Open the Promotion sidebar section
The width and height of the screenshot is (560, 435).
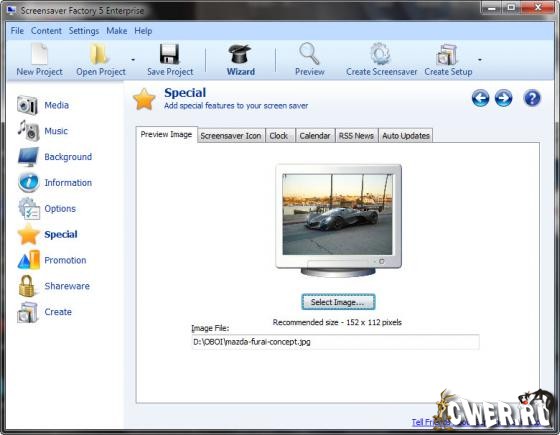[52, 260]
